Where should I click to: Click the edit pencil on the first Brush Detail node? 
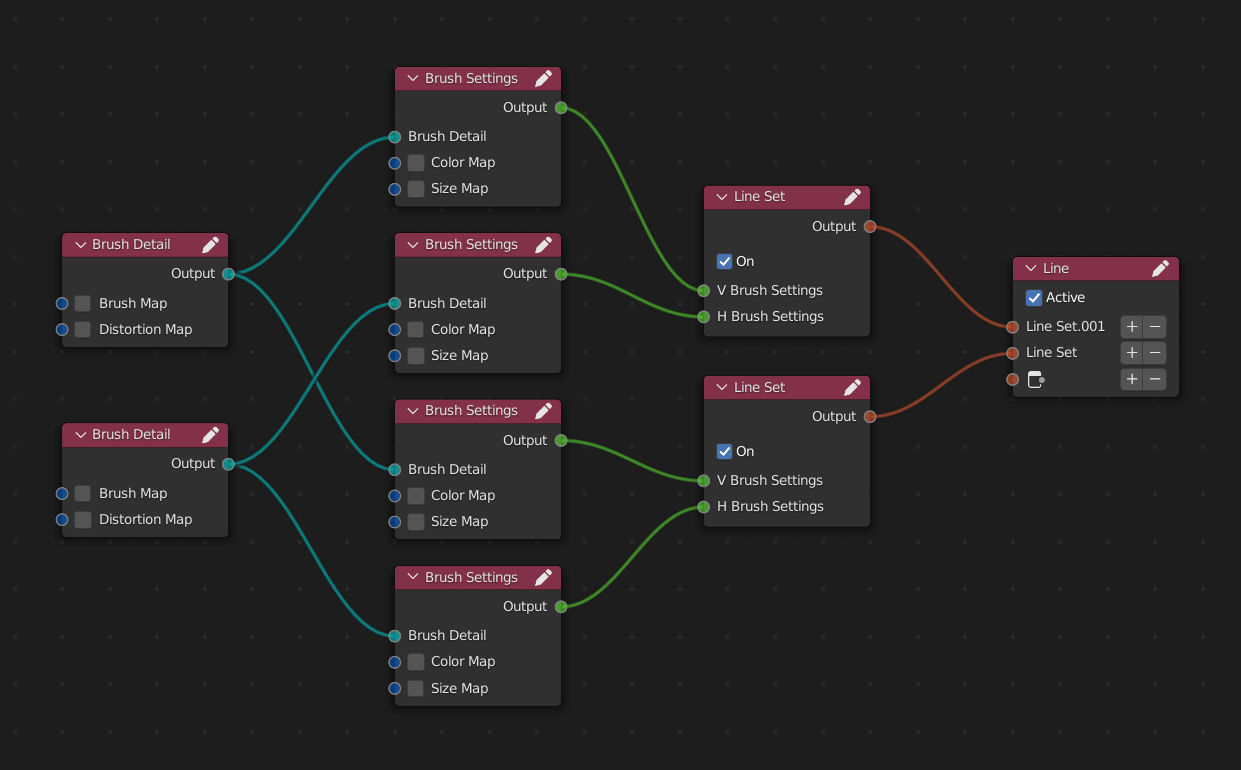[x=210, y=244]
